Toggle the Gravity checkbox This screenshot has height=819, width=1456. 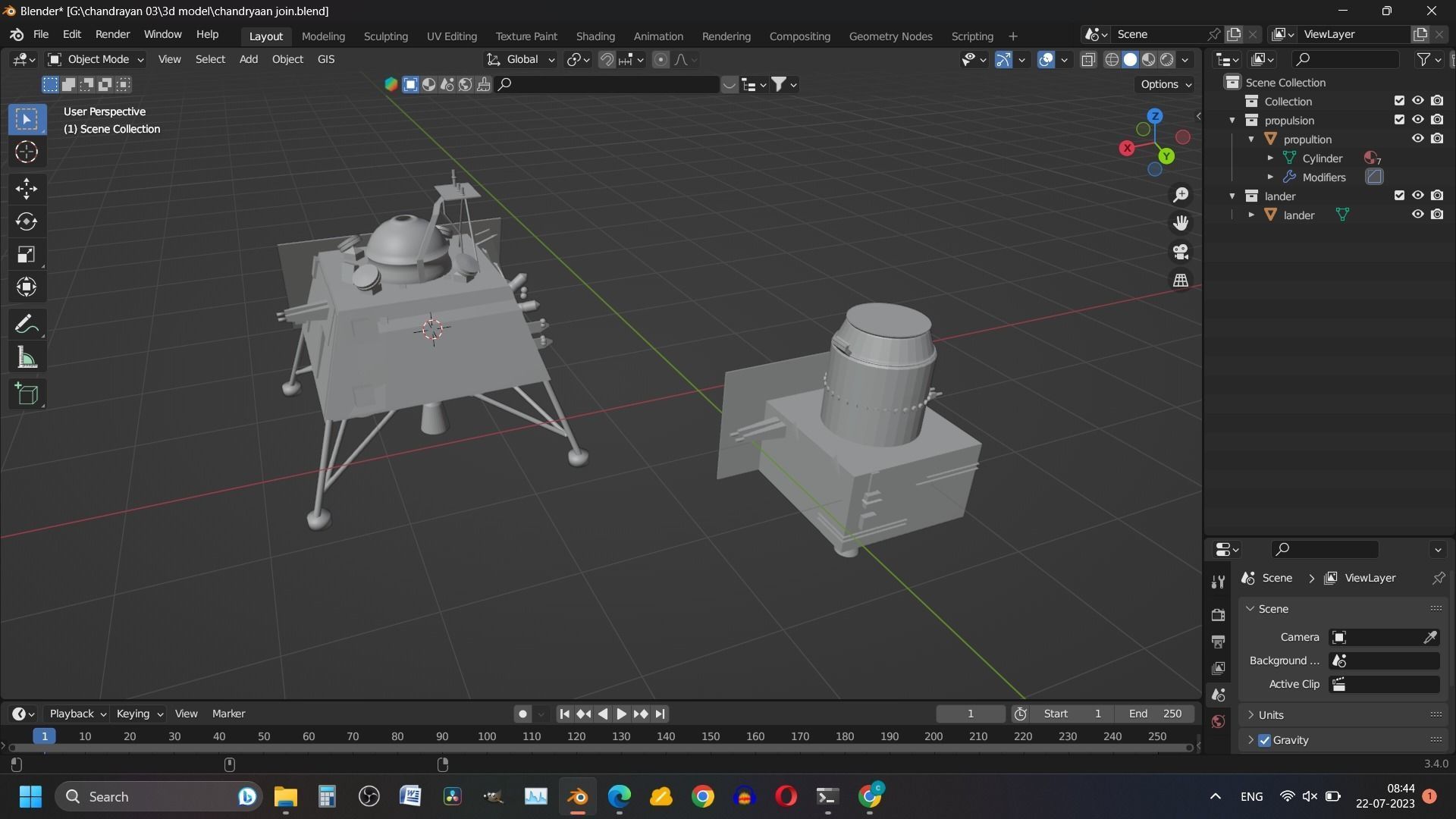coord(1264,740)
